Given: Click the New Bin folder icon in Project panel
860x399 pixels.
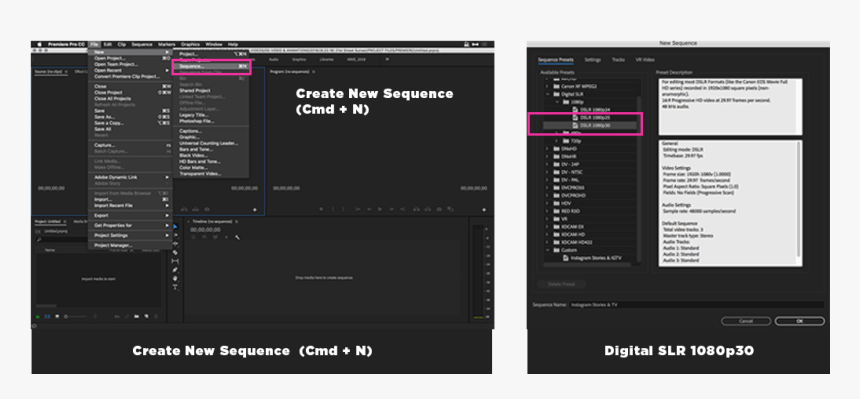Looking at the screenshot, I should [x=137, y=316].
